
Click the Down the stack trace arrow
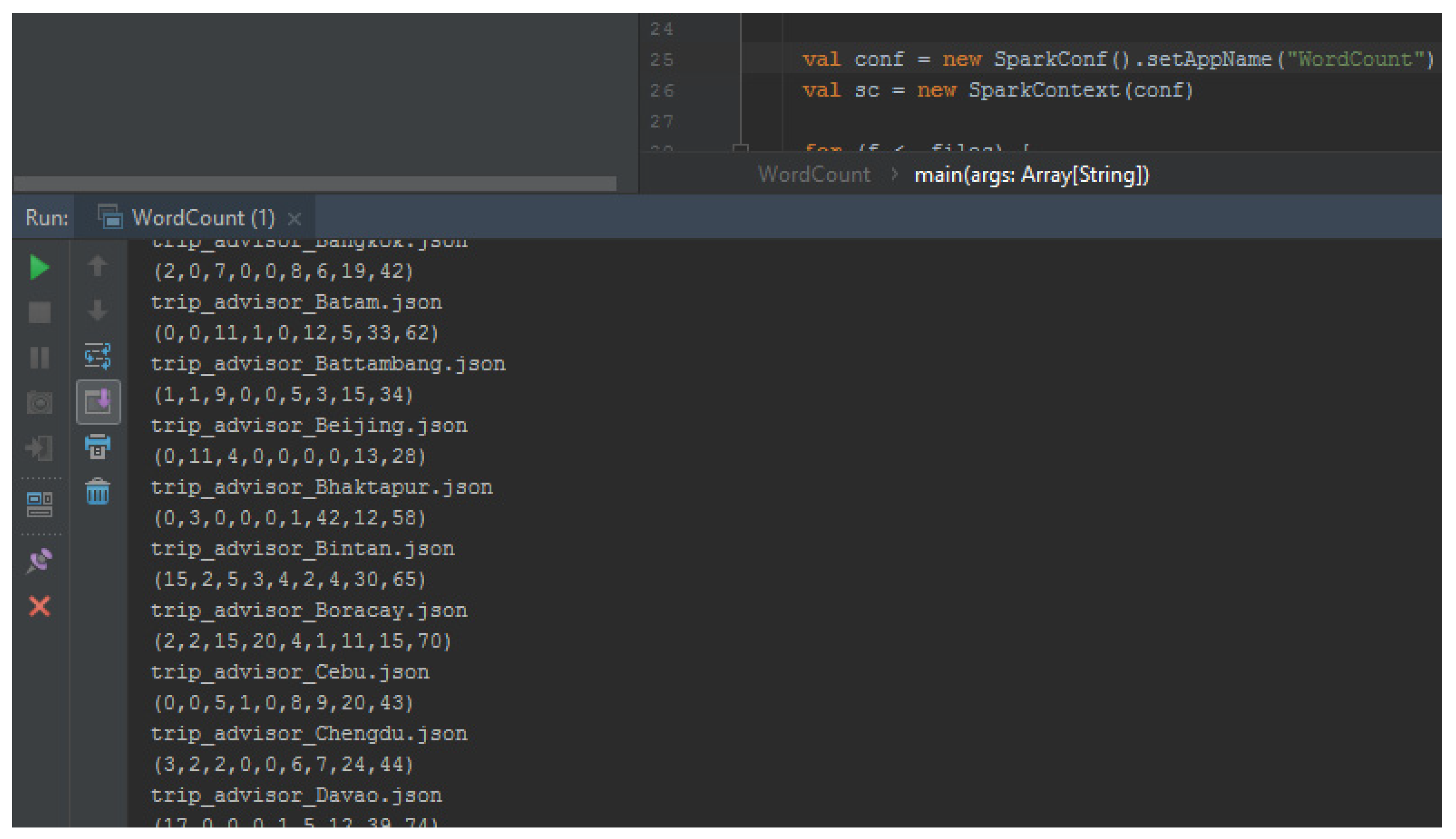coord(97,310)
